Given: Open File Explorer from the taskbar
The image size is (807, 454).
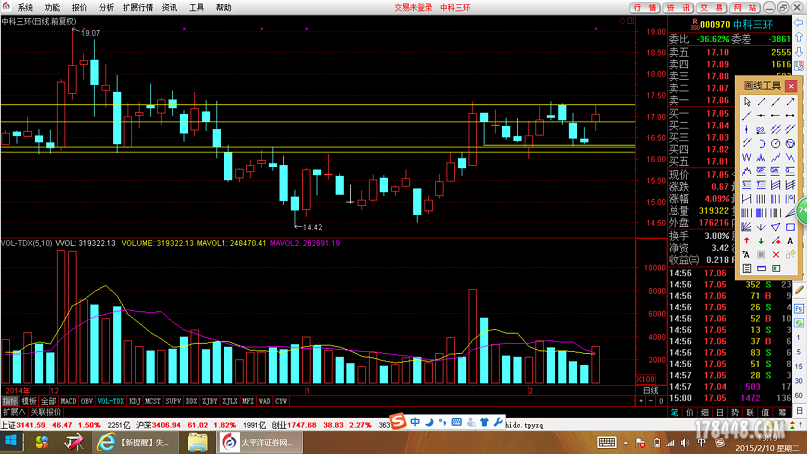Looking at the screenshot, I should [198, 442].
